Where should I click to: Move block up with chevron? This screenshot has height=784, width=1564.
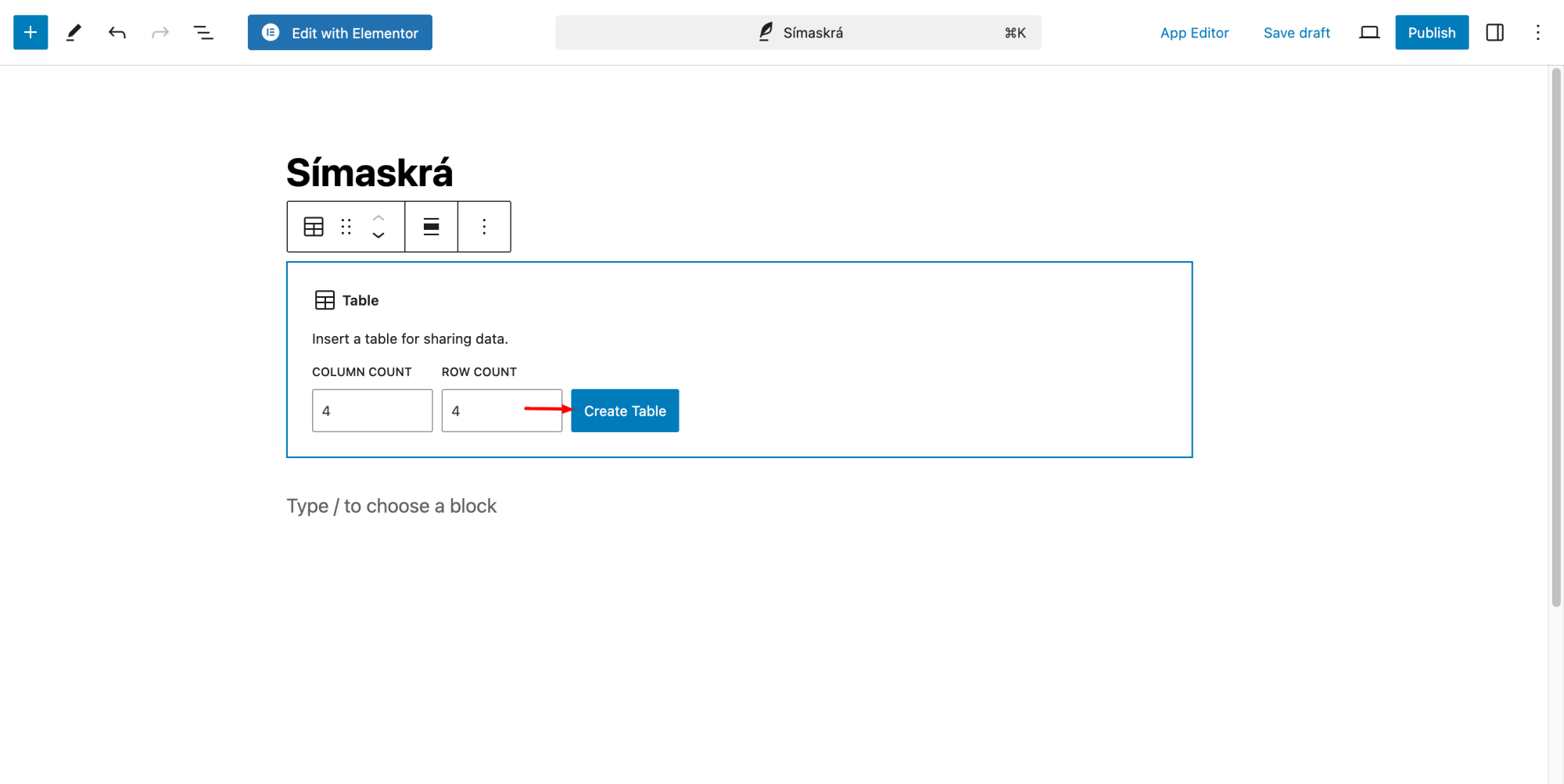point(378,218)
